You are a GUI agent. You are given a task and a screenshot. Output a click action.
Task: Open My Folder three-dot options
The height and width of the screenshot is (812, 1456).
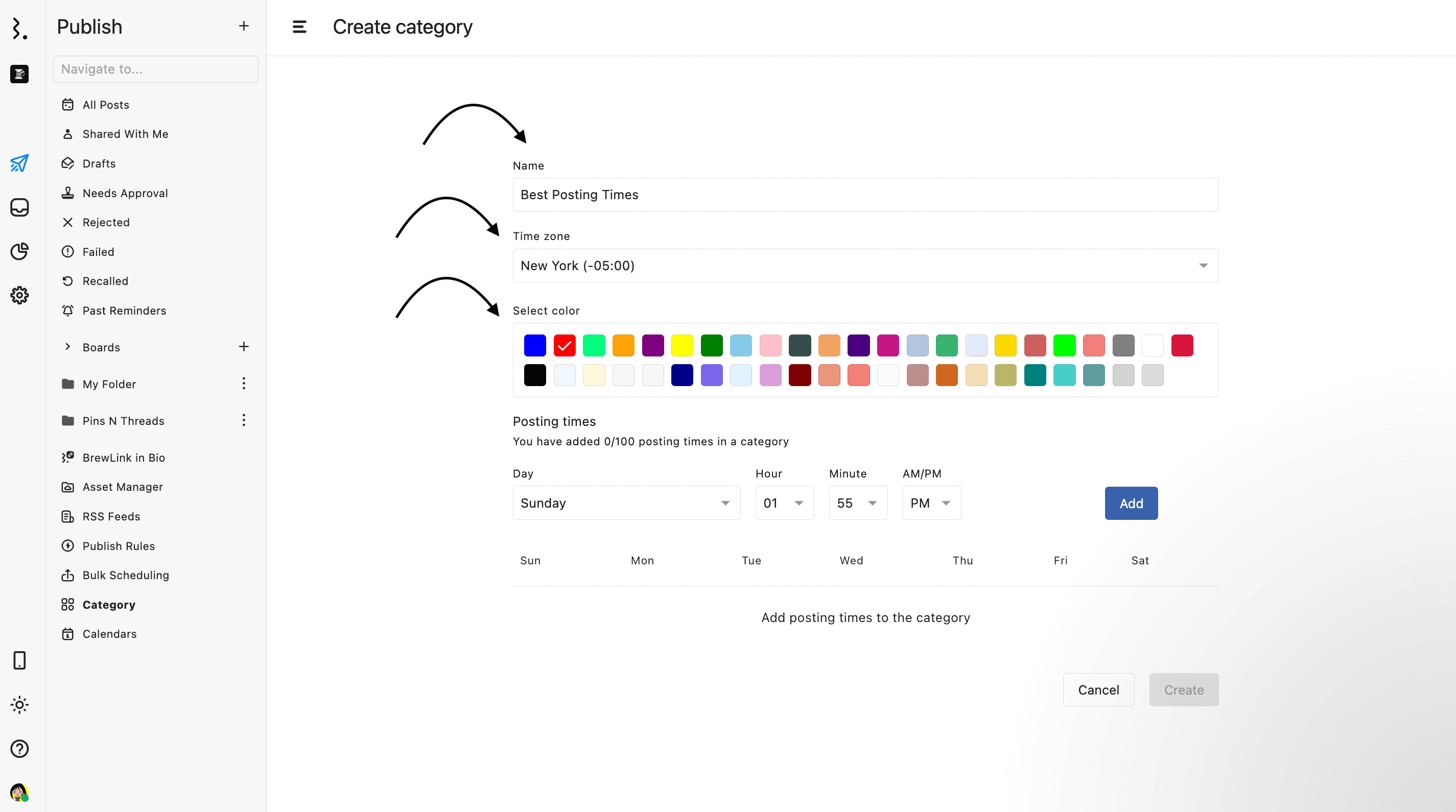[x=244, y=384]
